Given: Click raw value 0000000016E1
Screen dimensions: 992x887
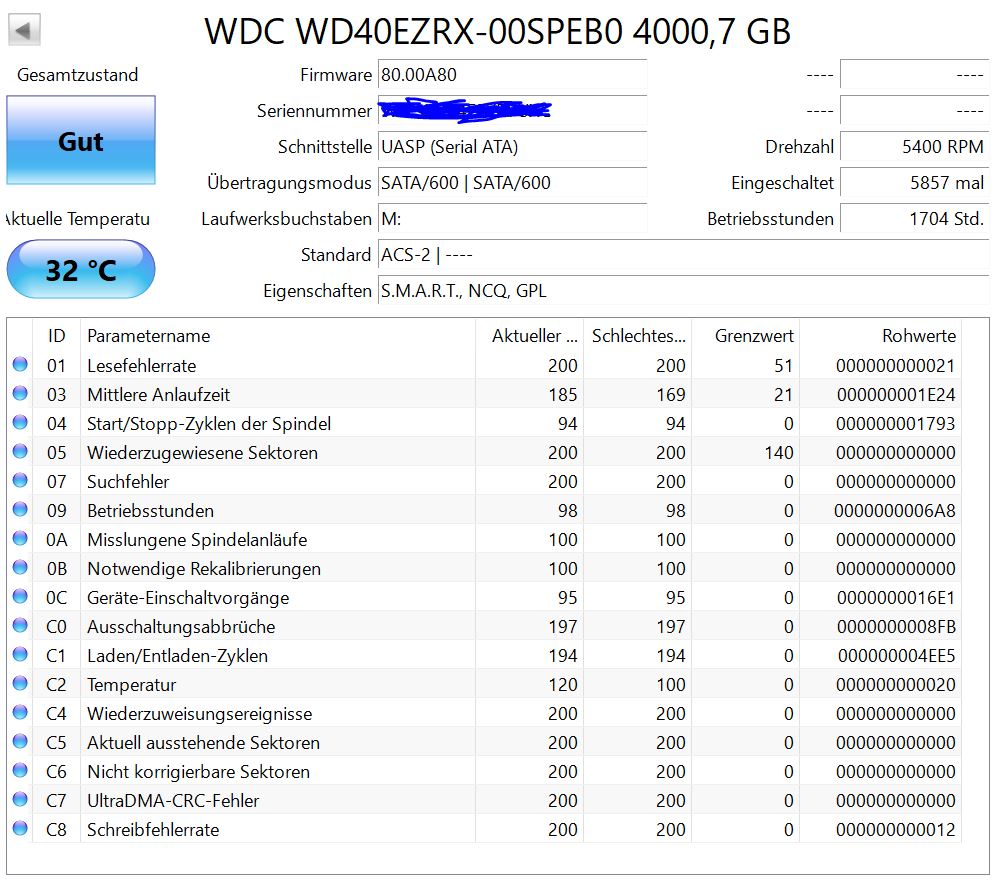Looking at the screenshot, I should click(896, 598).
